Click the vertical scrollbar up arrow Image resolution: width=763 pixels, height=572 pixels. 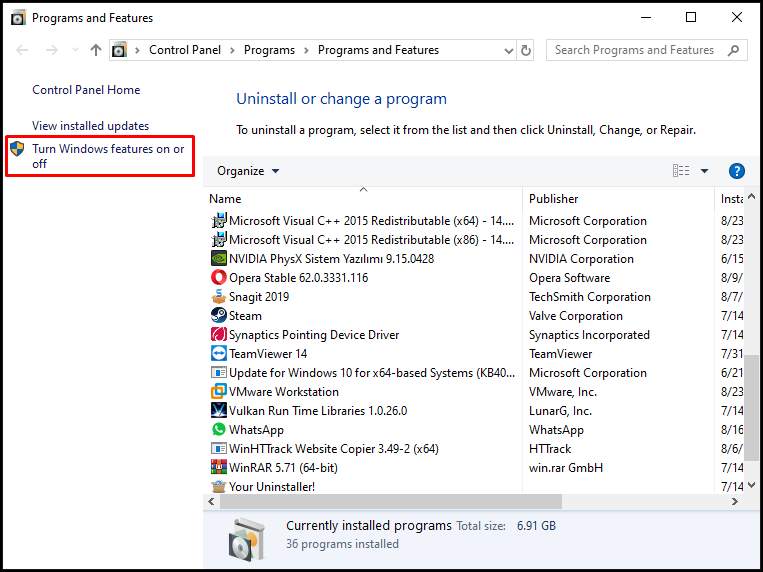coord(751,197)
